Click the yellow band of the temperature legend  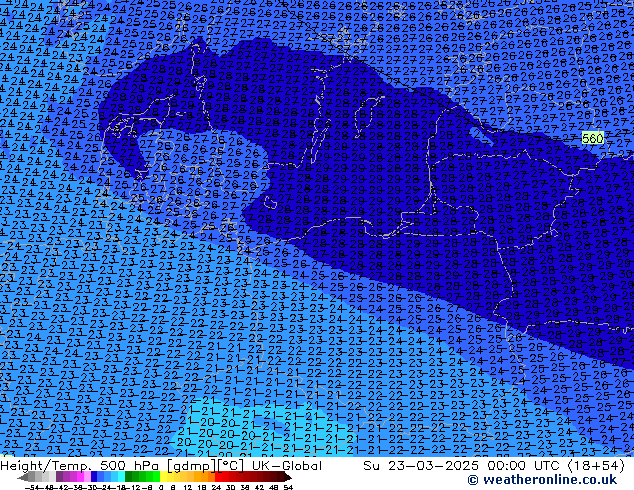(163, 477)
